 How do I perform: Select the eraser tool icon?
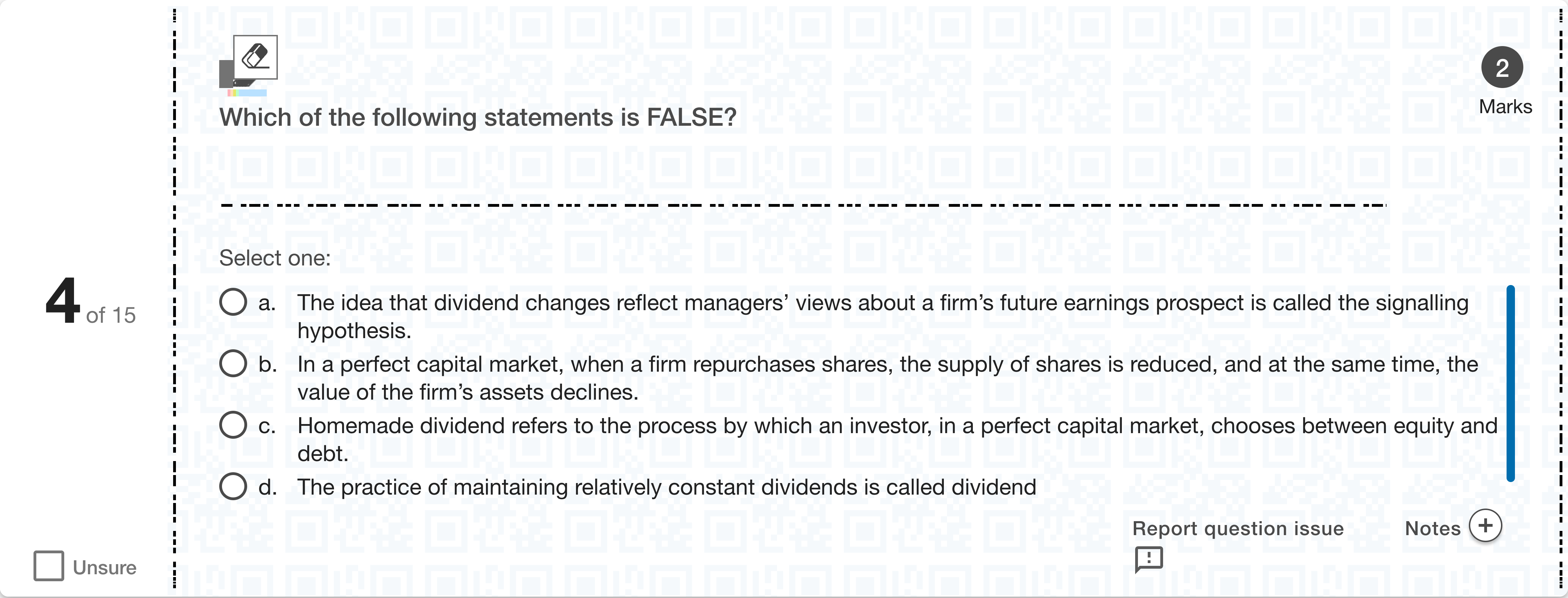pyautogui.click(x=255, y=57)
